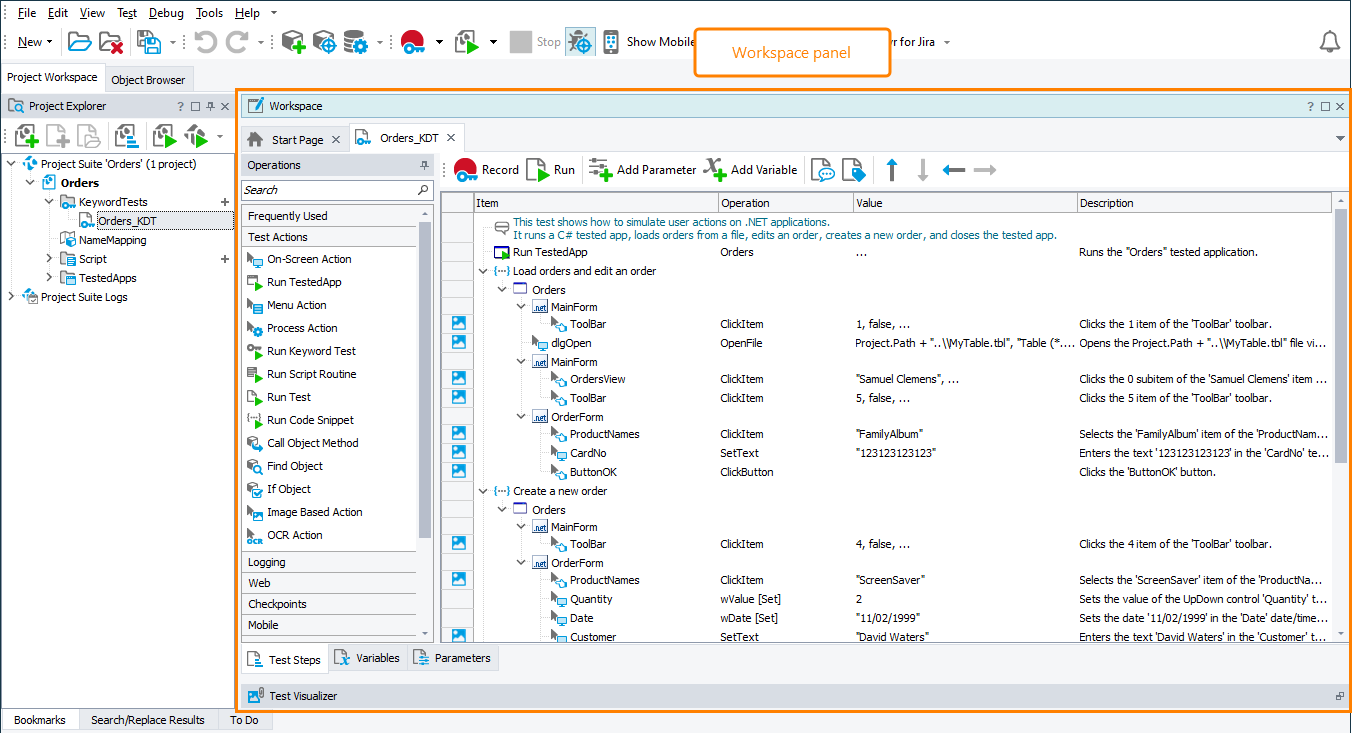1352x733 pixels.
Task: Click the Run button above the test steps
Action: [552, 169]
